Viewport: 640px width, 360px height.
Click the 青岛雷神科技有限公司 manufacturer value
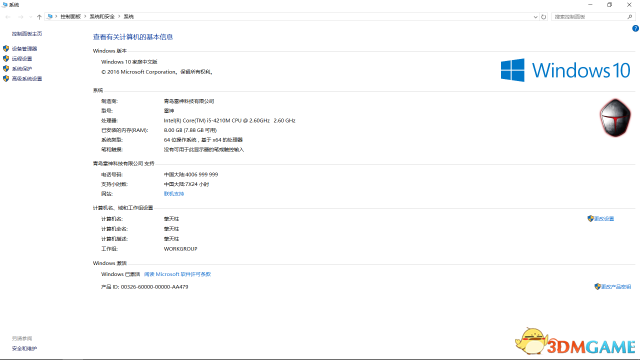click(x=189, y=101)
